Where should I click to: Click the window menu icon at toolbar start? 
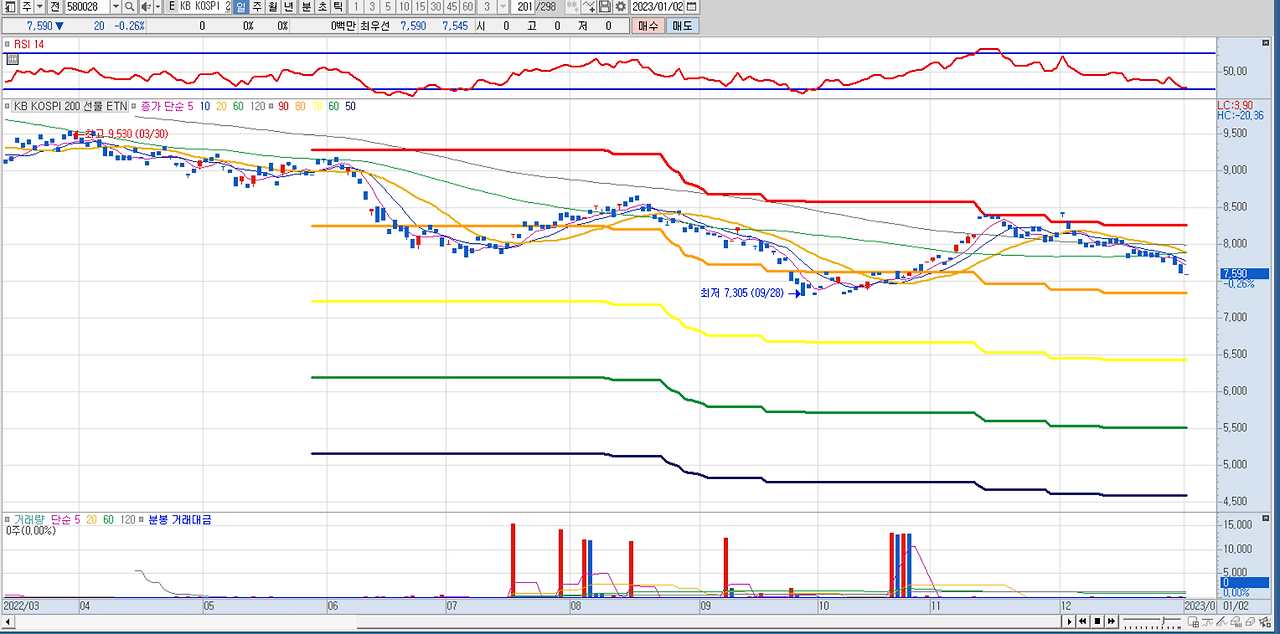coord(10,6)
